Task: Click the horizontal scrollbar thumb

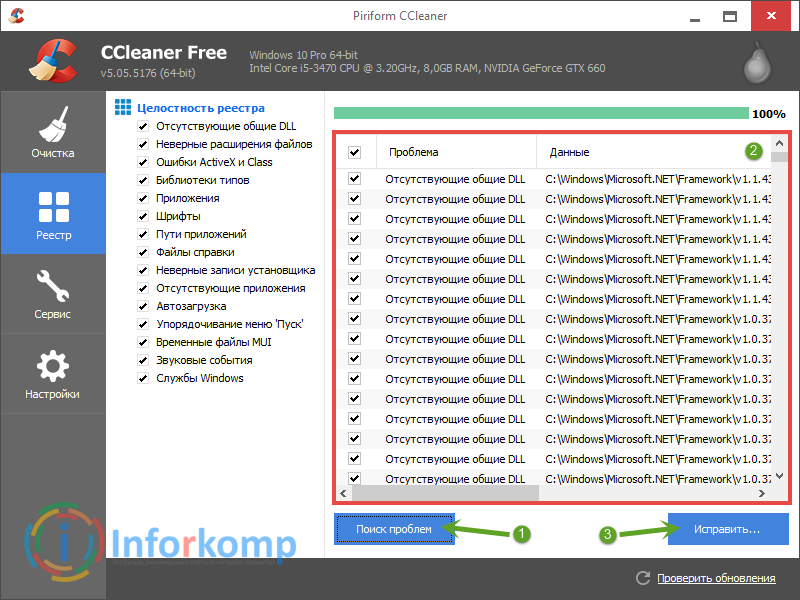Action: point(445,493)
